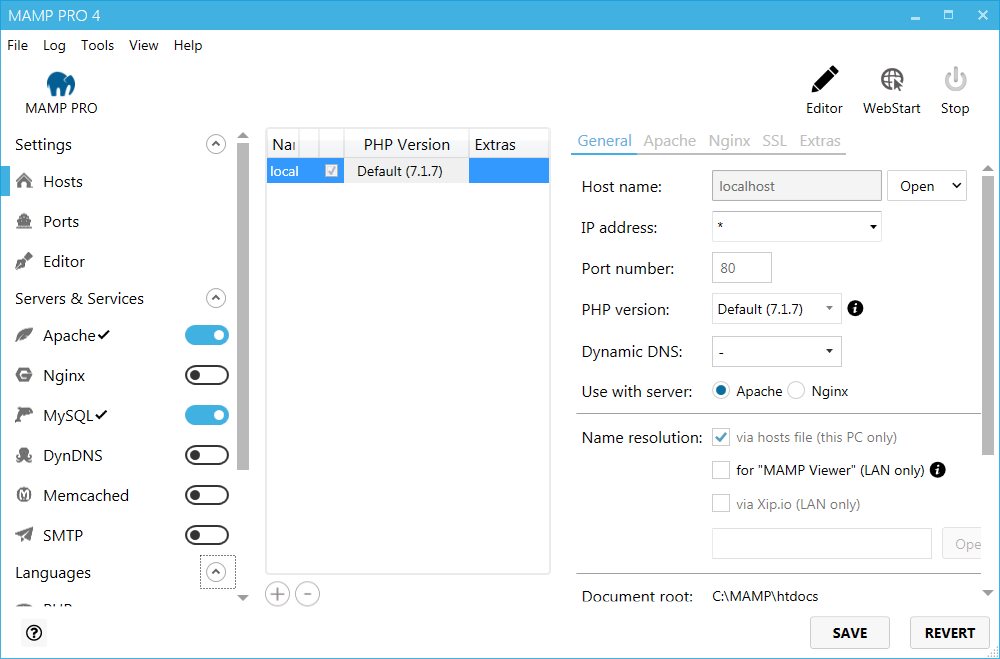Switch to the SSL tab
The height and width of the screenshot is (659, 1000).
click(774, 141)
